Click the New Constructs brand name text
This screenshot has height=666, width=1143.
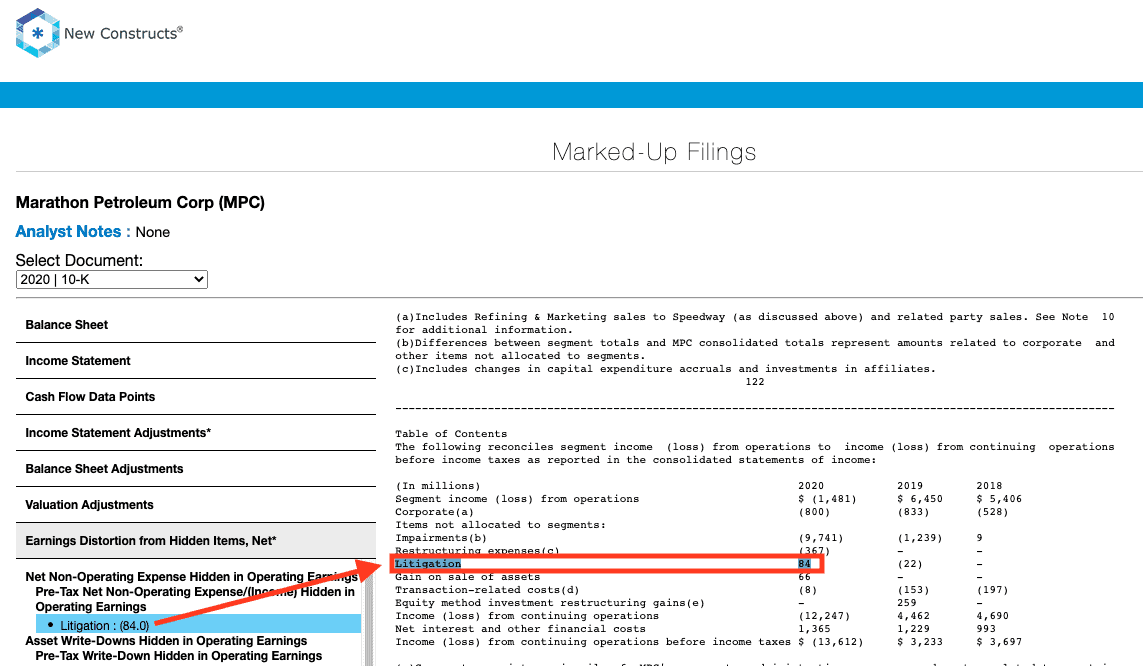(123, 34)
